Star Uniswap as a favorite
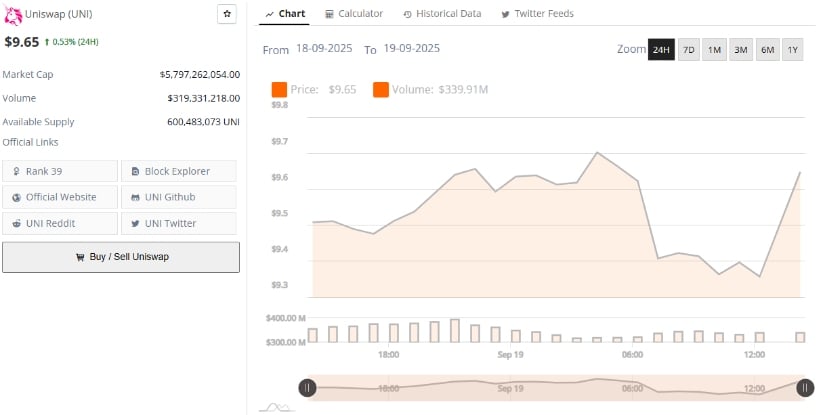 tap(227, 14)
